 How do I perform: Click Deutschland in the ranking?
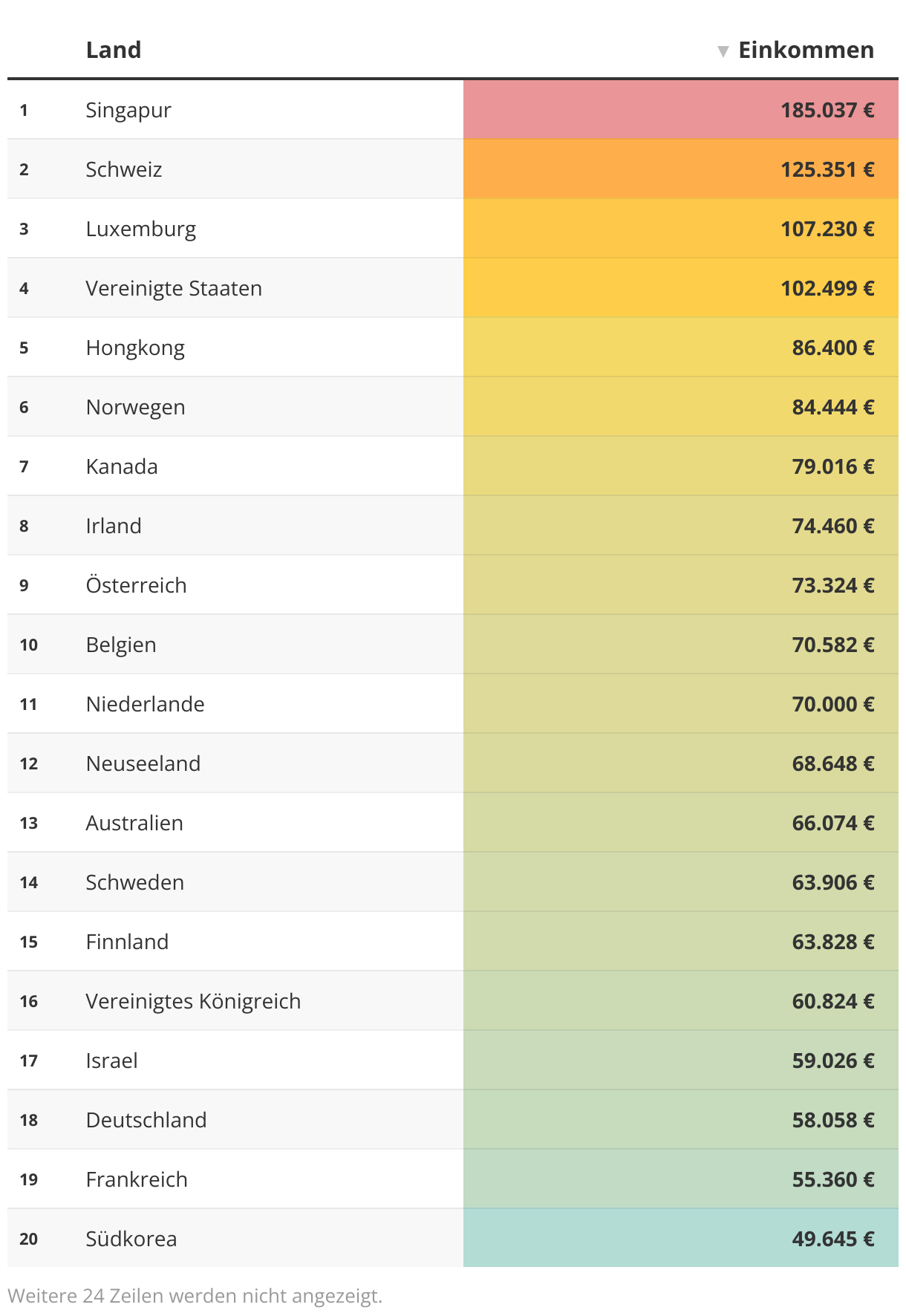click(x=146, y=1120)
